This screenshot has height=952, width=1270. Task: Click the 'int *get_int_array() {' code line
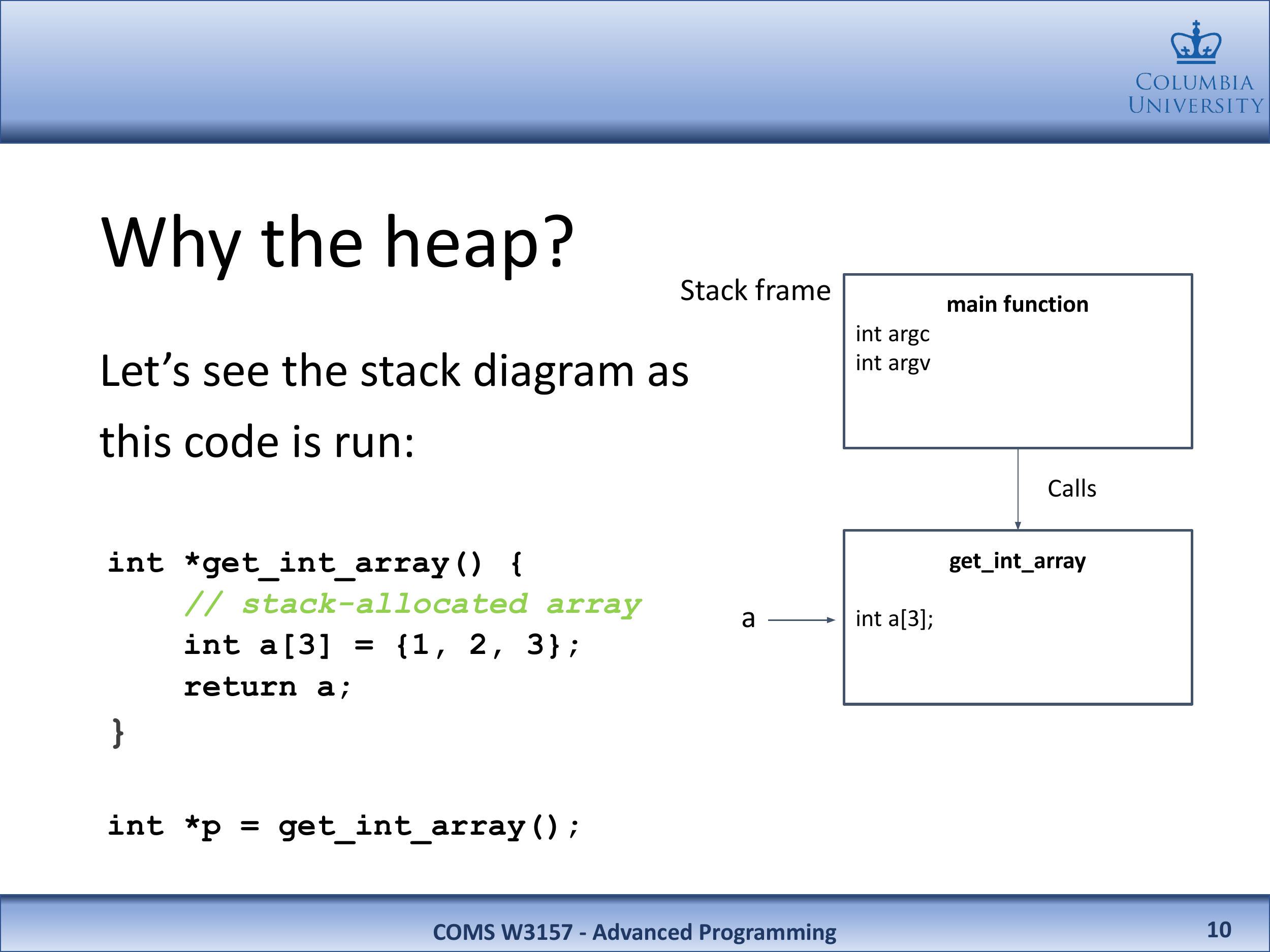[x=315, y=563]
